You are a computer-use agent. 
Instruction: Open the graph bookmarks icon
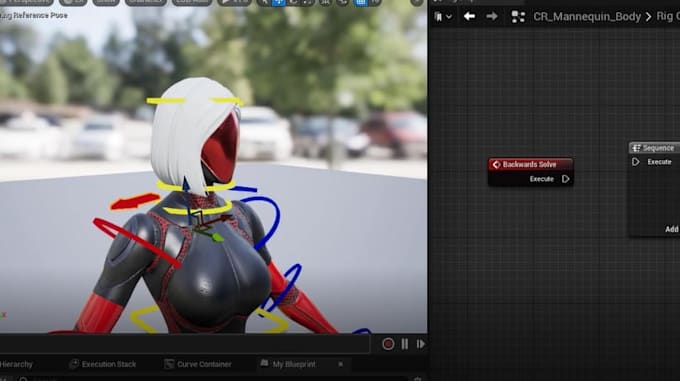pyautogui.click(x=438, y=17)
